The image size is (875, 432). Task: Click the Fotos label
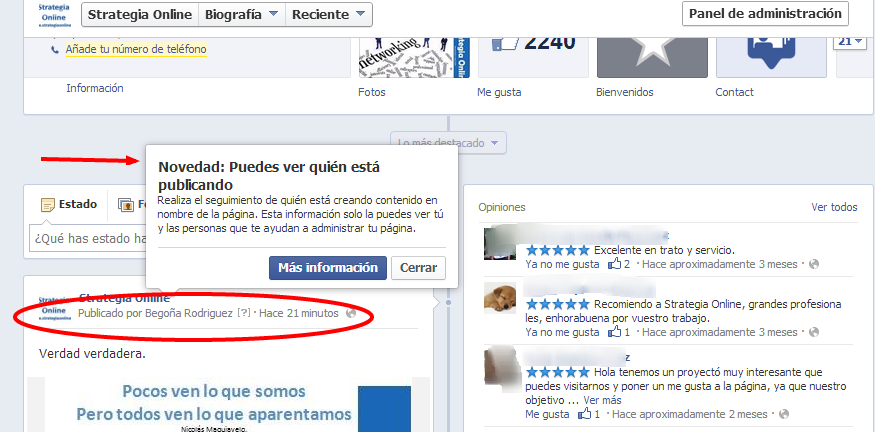tap(372, 92)
